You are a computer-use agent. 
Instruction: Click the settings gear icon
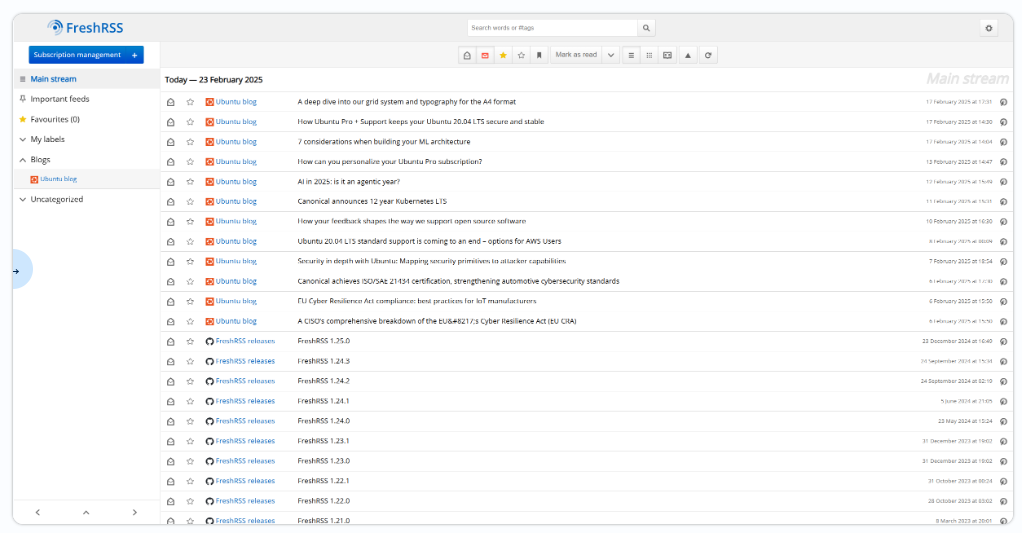click(988, 28)
